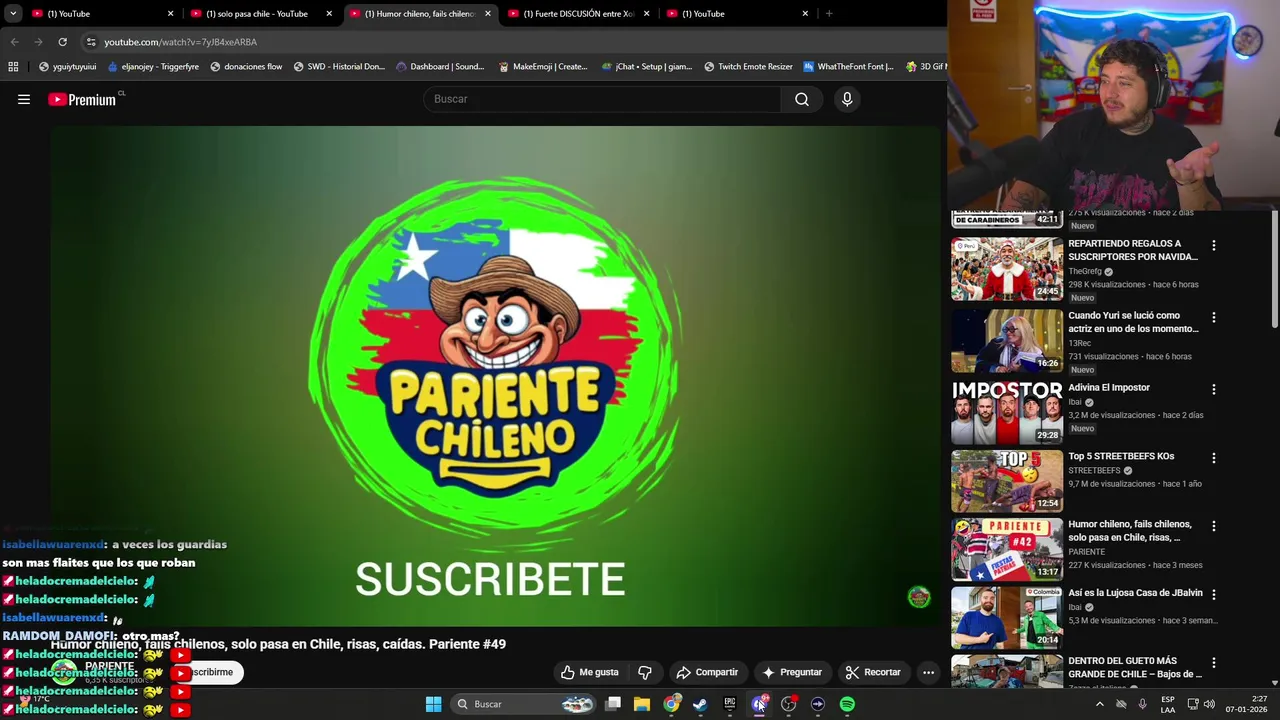Open Google Chrome from taskbar
This screenshot has height=720, width=1280.
click(671, 704)
